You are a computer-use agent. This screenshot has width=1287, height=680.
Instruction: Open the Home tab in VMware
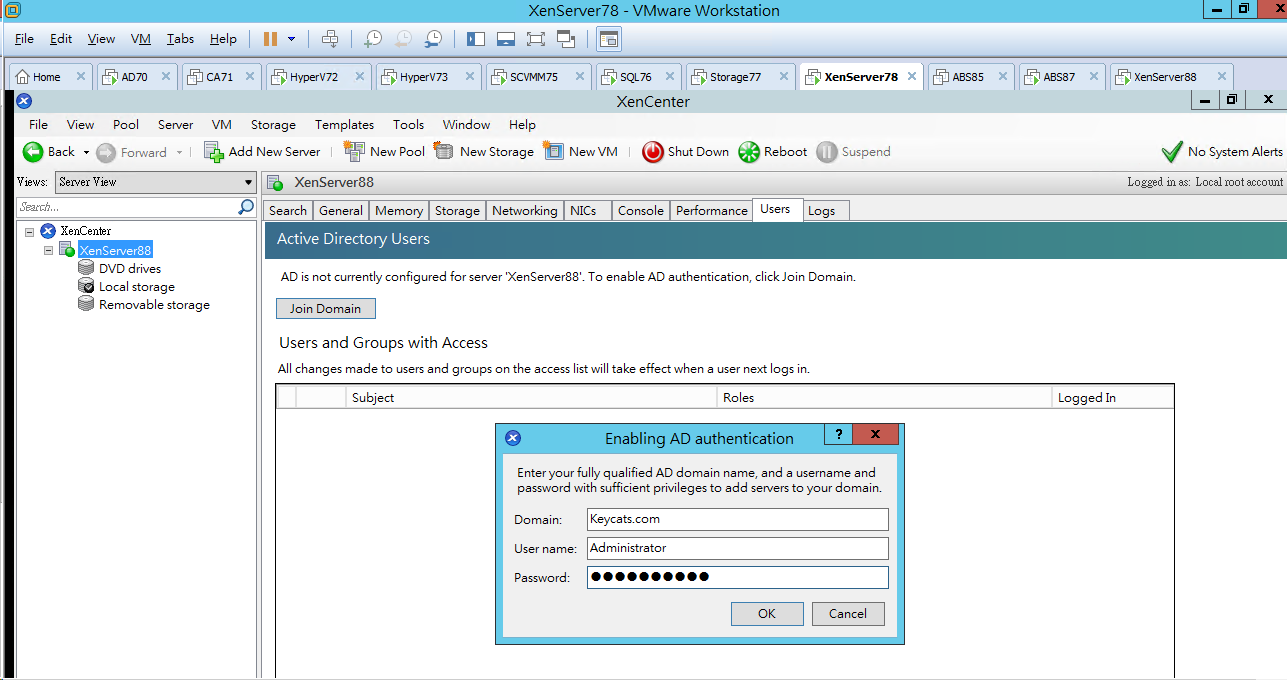tap(46, 77)
